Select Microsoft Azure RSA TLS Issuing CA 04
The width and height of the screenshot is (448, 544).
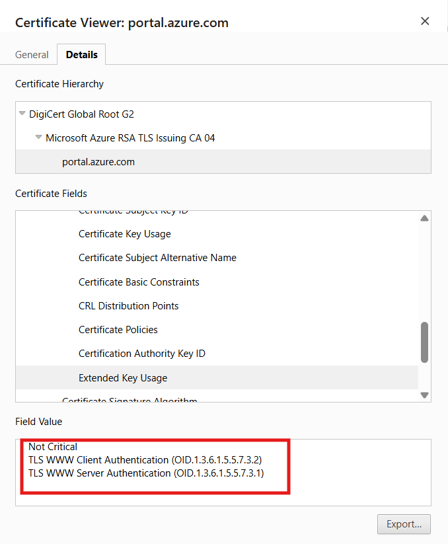pos(130,138)
